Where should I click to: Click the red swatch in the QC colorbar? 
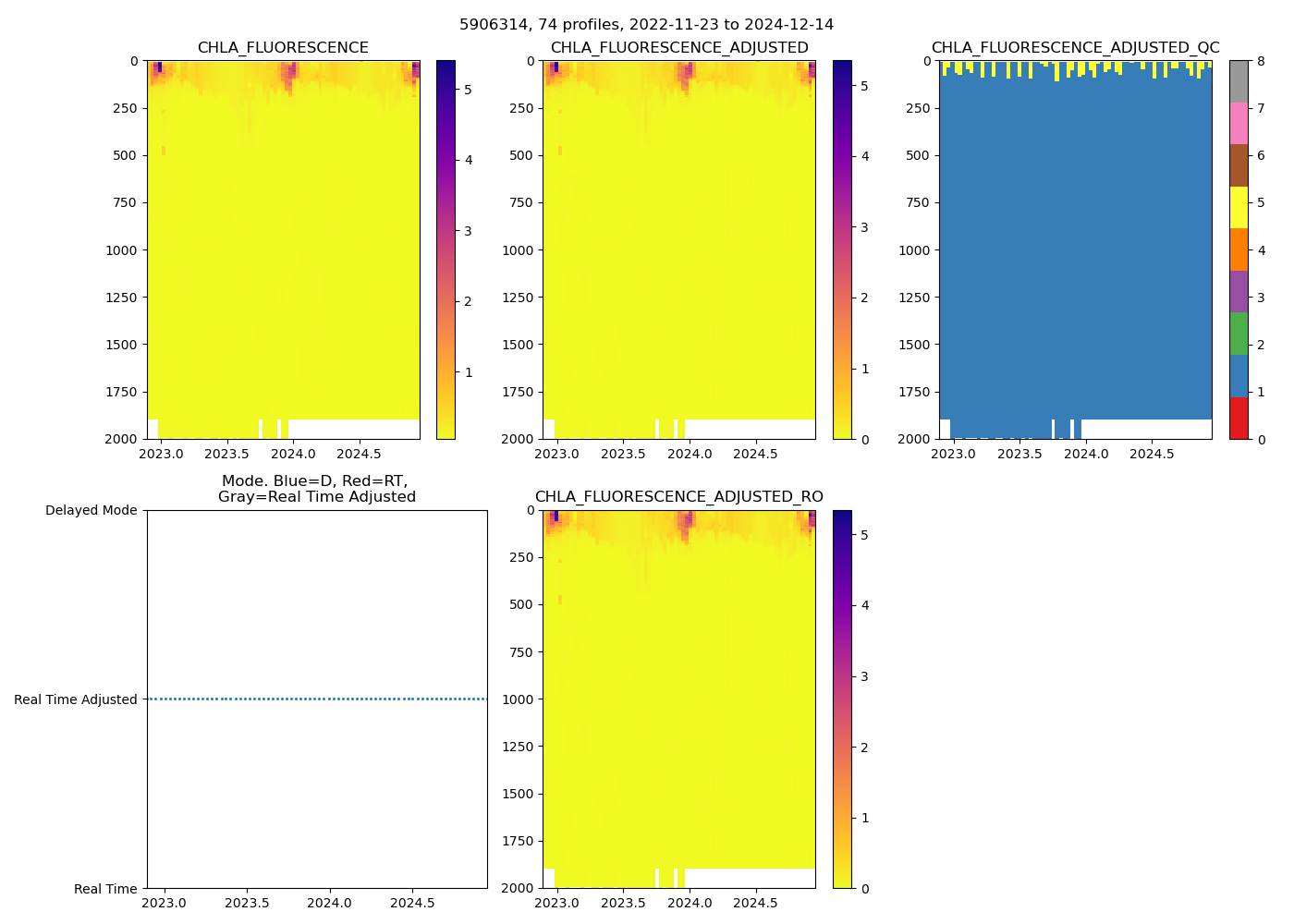coord(1239,418)
